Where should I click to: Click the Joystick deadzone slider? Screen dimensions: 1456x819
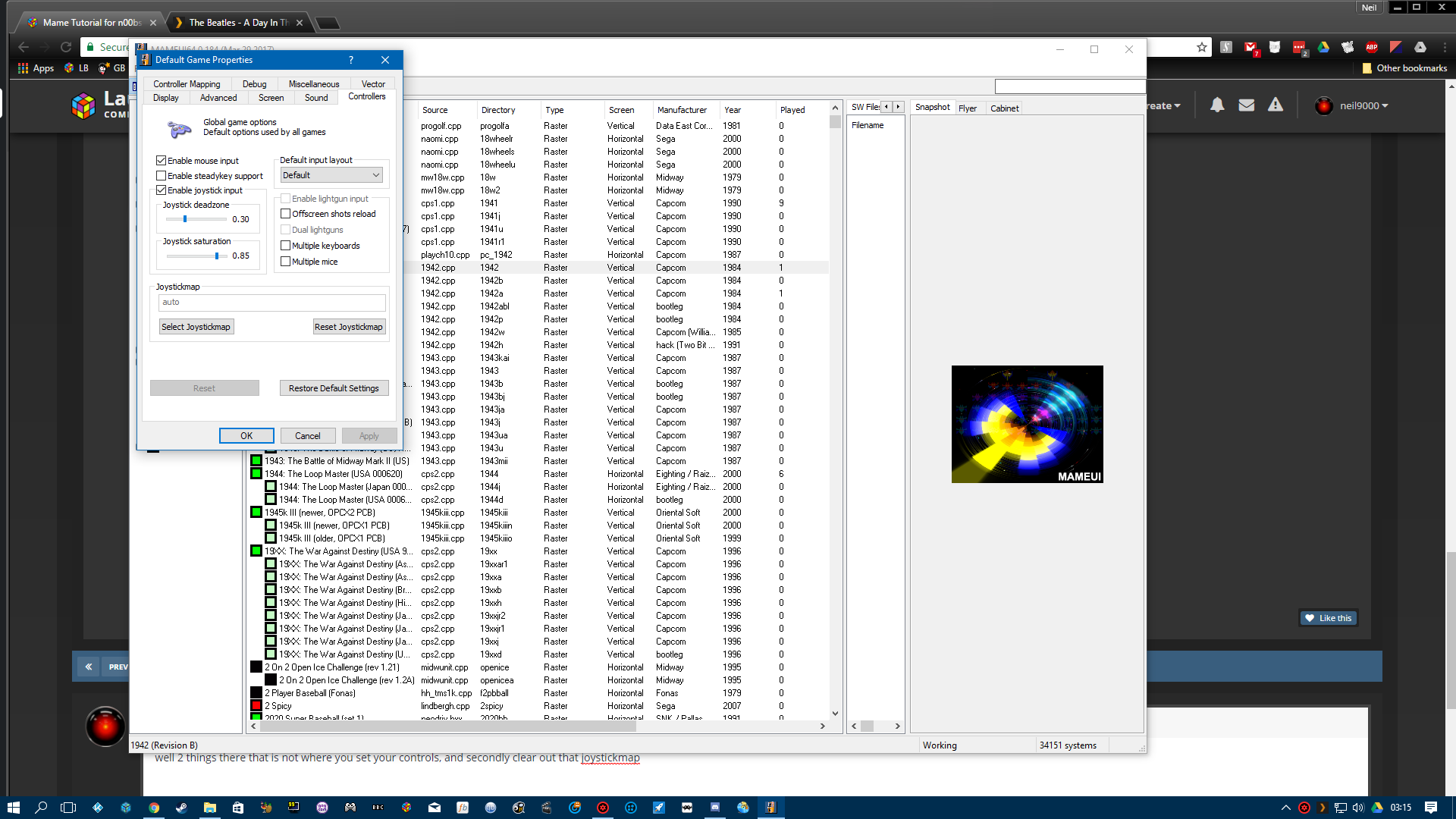click(196, 219)
